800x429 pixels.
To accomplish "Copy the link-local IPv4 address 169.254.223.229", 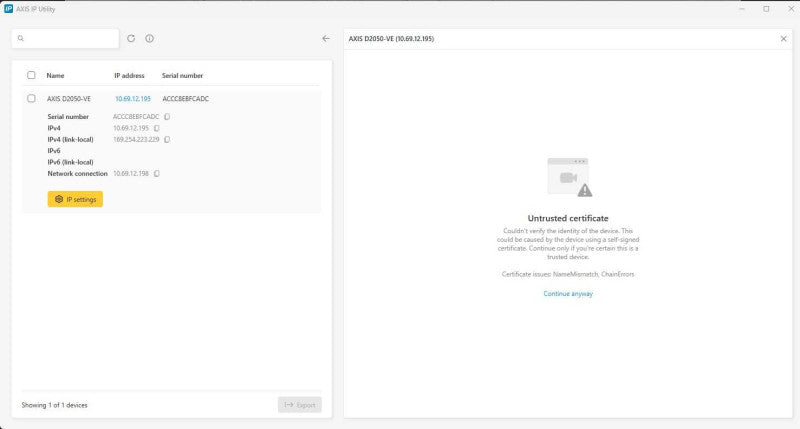I will [x=167, y=139].
